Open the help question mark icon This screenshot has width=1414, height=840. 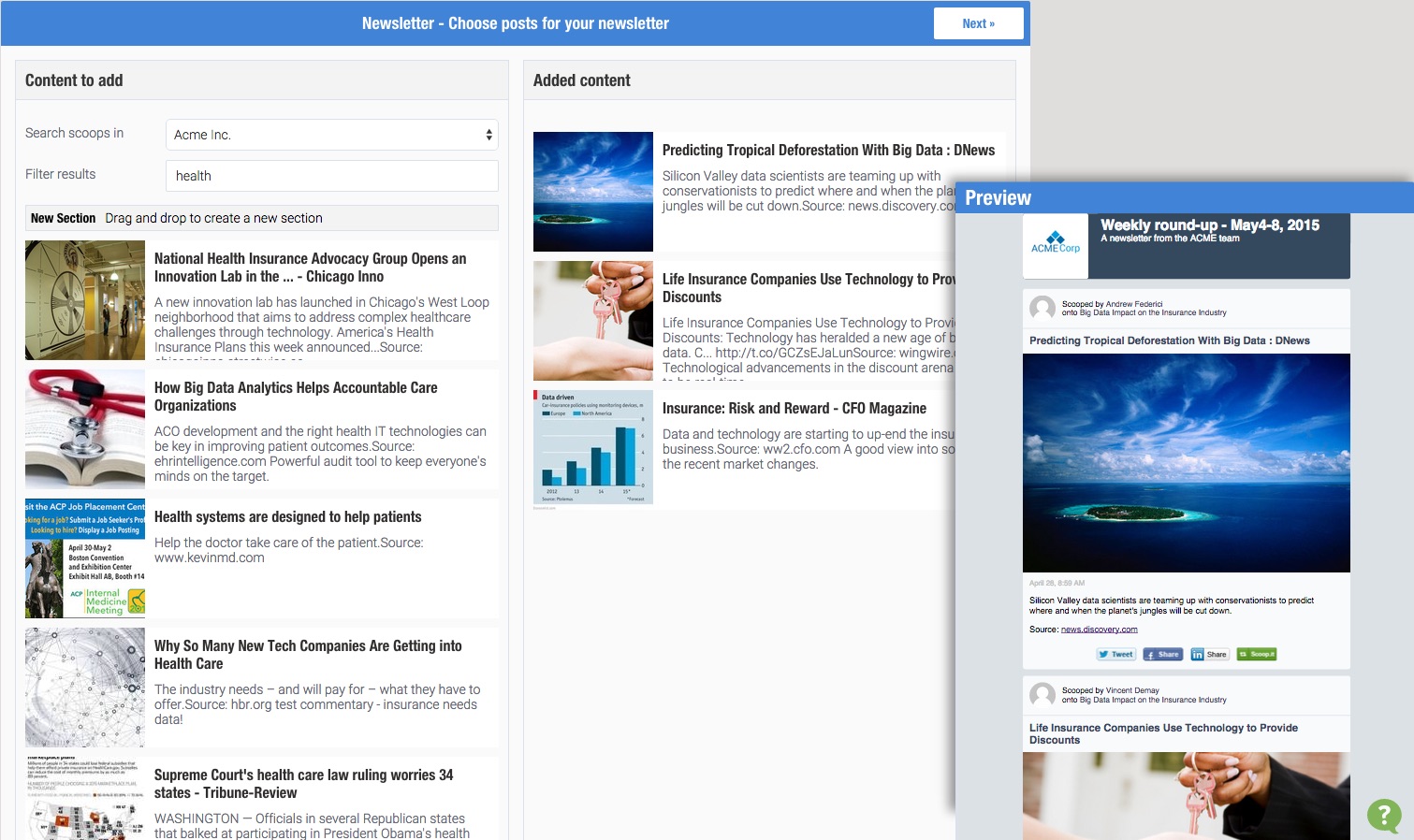[x=1384, y=816]
